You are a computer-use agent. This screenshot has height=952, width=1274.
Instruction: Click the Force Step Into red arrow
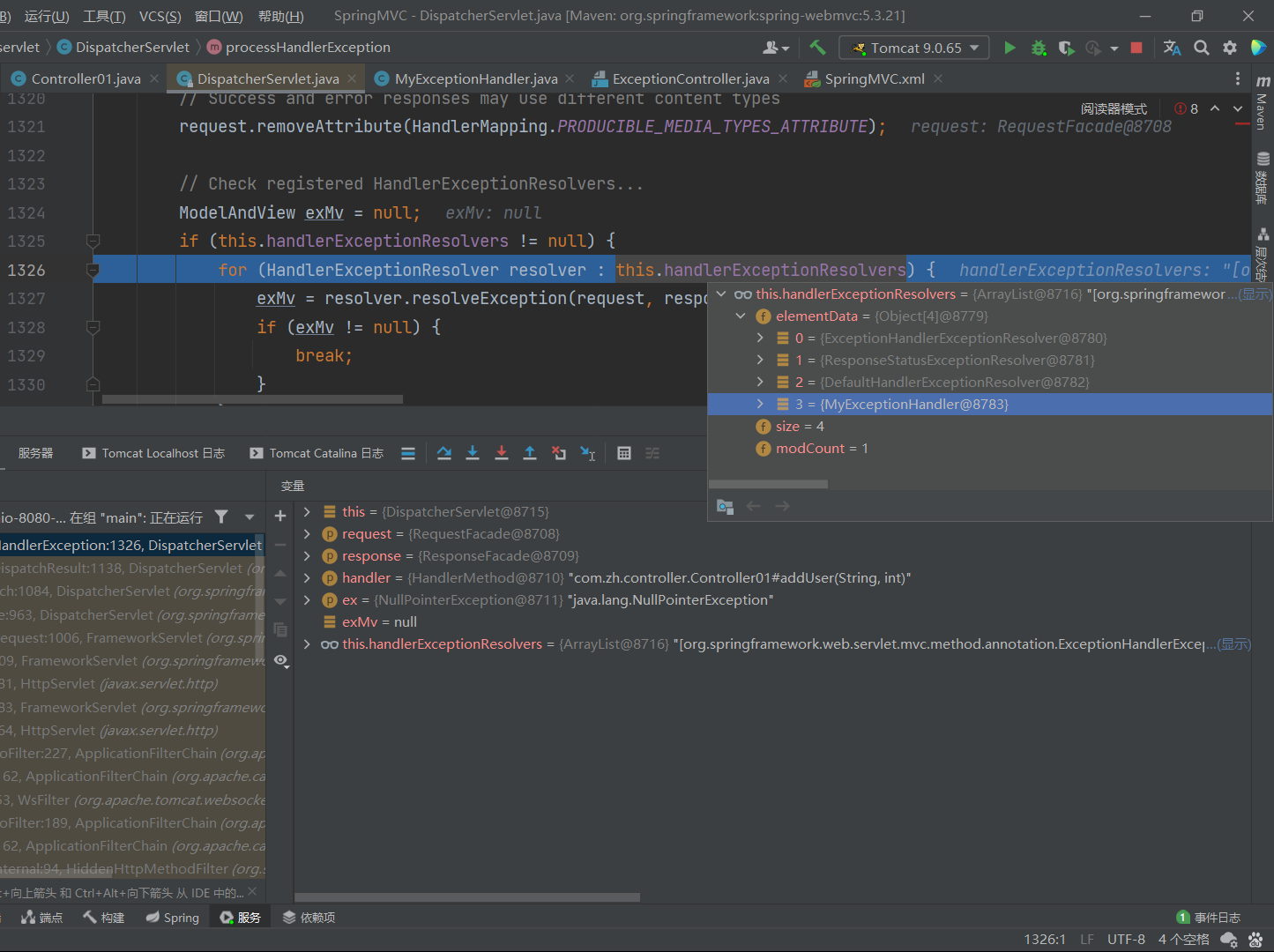tap(501, 453)
